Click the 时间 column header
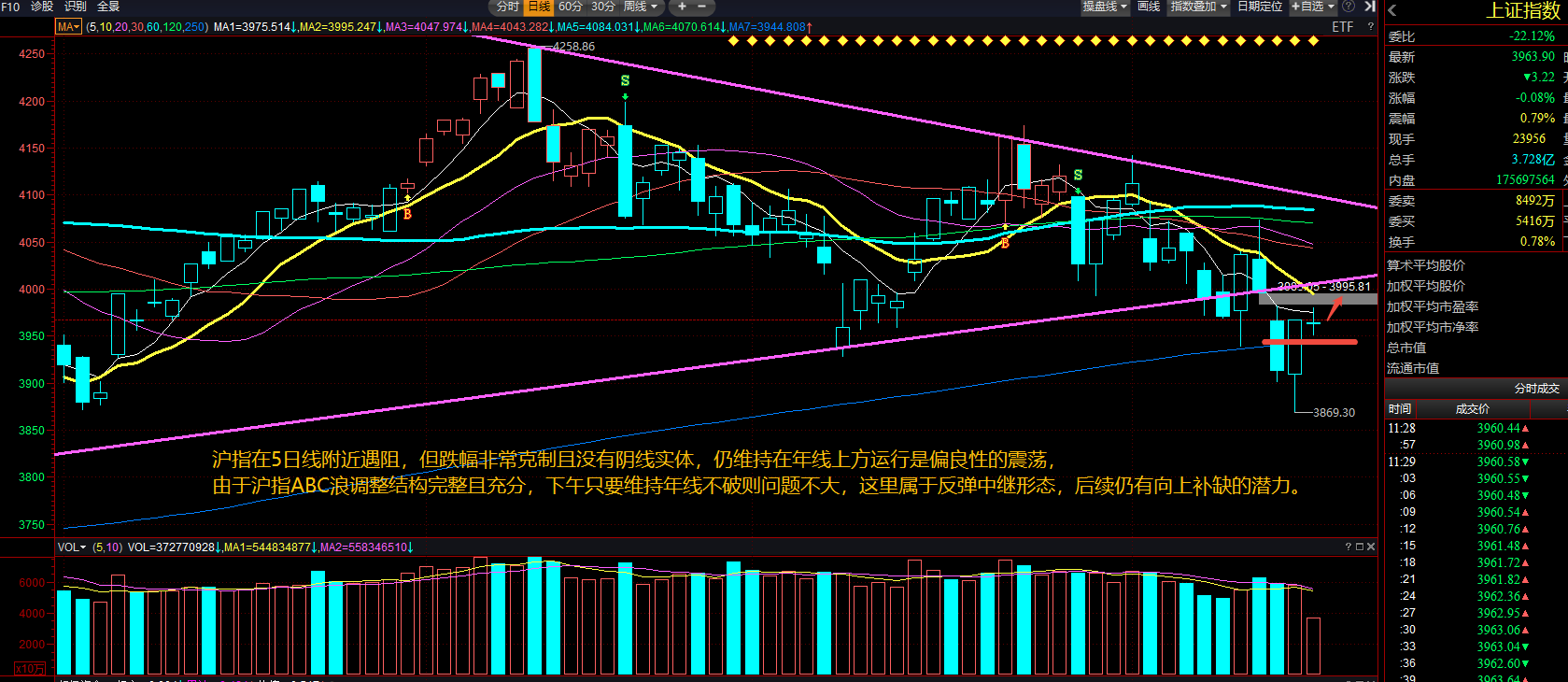This screenshot has width=1568, height=682. tap(1400, 409)
